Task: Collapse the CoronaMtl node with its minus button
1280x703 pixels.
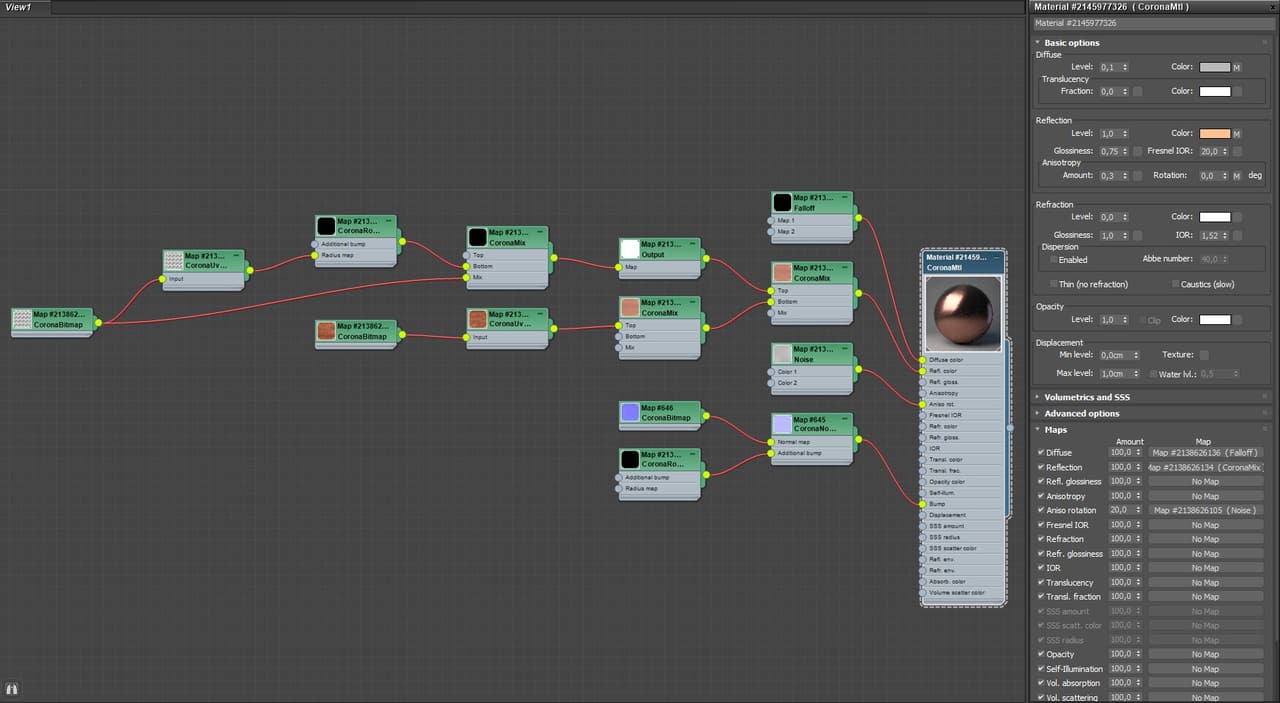Action: [x=998, y=257]
